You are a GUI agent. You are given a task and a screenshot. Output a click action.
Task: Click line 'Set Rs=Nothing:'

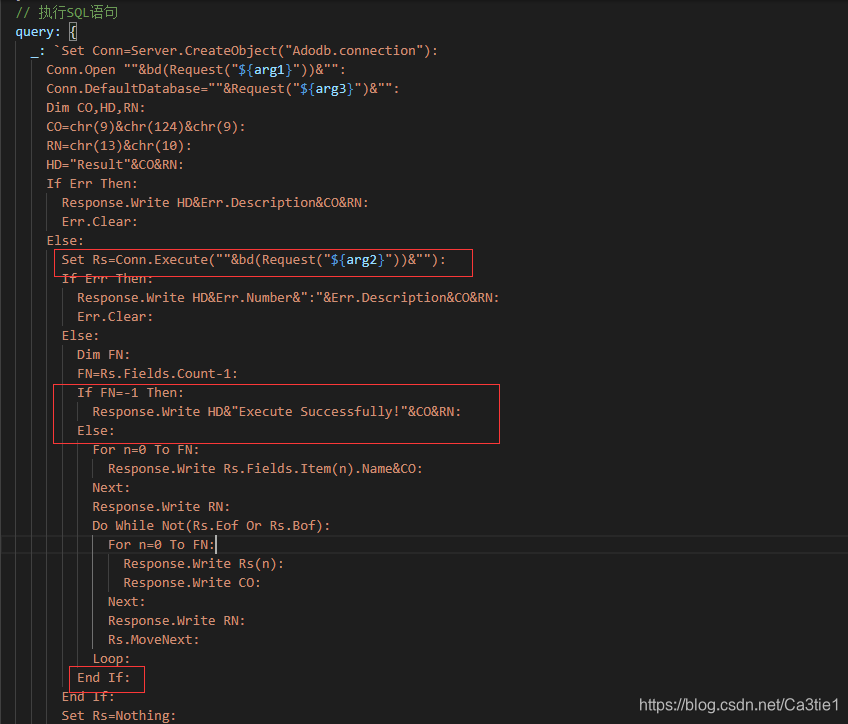(119, 715)
